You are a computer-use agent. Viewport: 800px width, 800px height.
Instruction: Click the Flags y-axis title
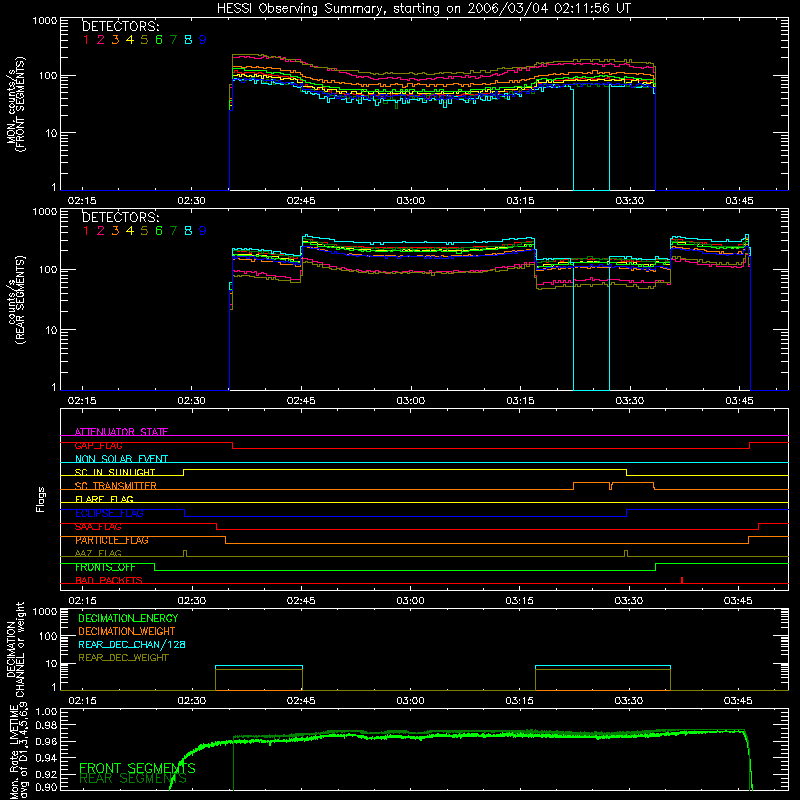pos(41,499)
